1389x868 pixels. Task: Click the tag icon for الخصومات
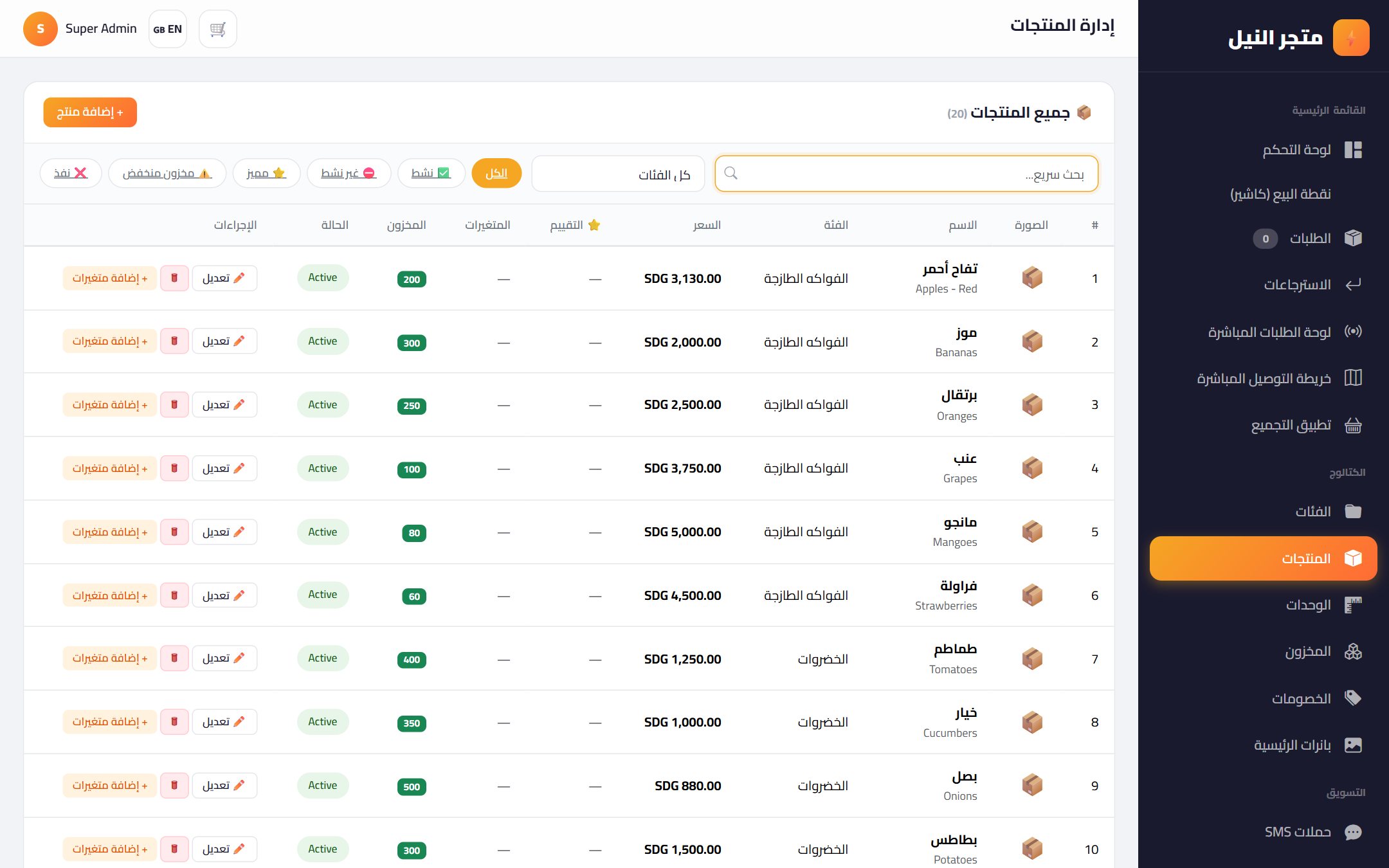1353,698
